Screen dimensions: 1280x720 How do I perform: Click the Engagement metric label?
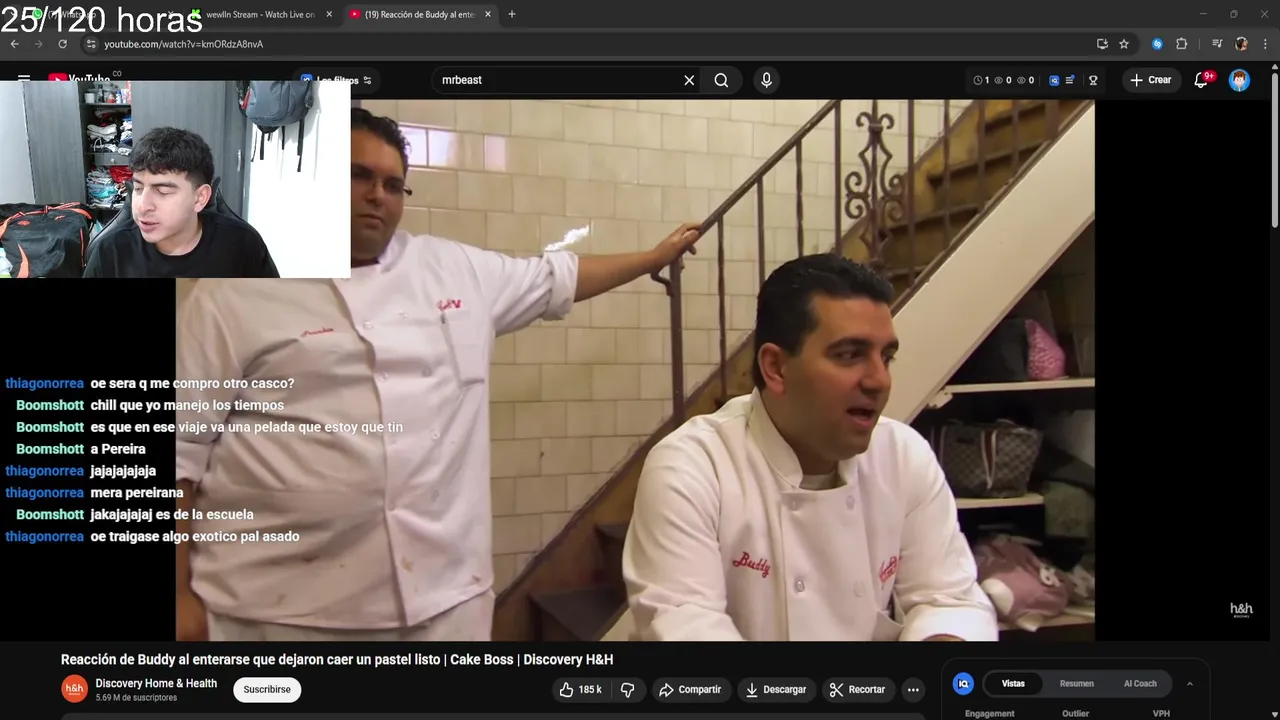[990, 714]
